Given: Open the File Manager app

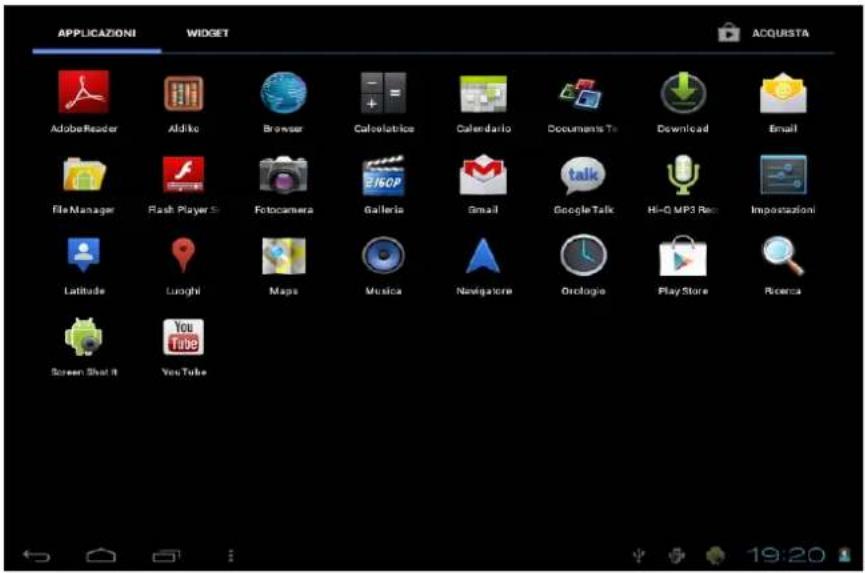Looking at the screenshot, I should click(x=84, y=174).
